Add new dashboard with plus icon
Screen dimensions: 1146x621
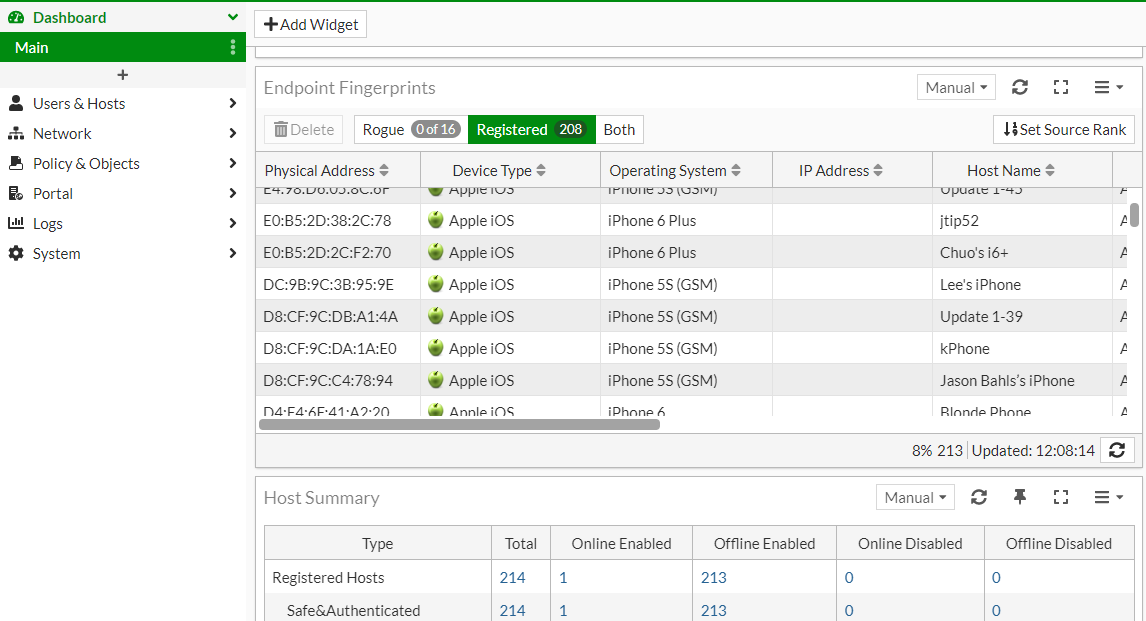click(x=123, y=75)
